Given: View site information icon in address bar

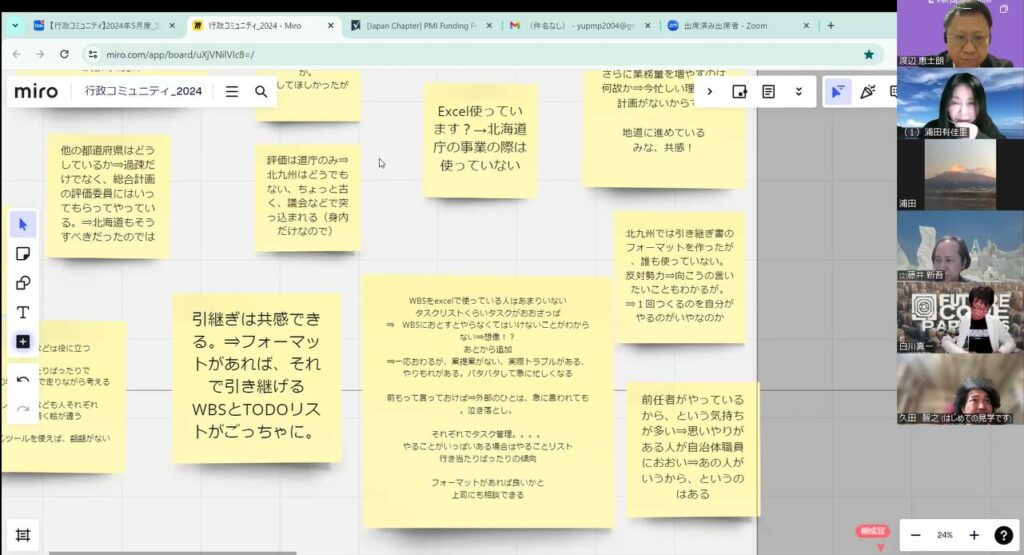Looking at the screenshot, I should (93, 55).
